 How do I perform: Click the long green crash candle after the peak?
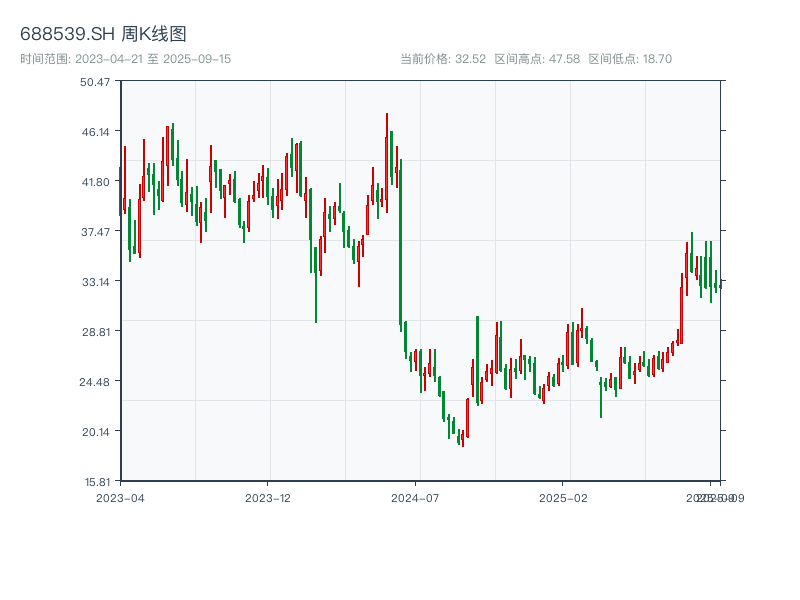click(x=400, y=245)
